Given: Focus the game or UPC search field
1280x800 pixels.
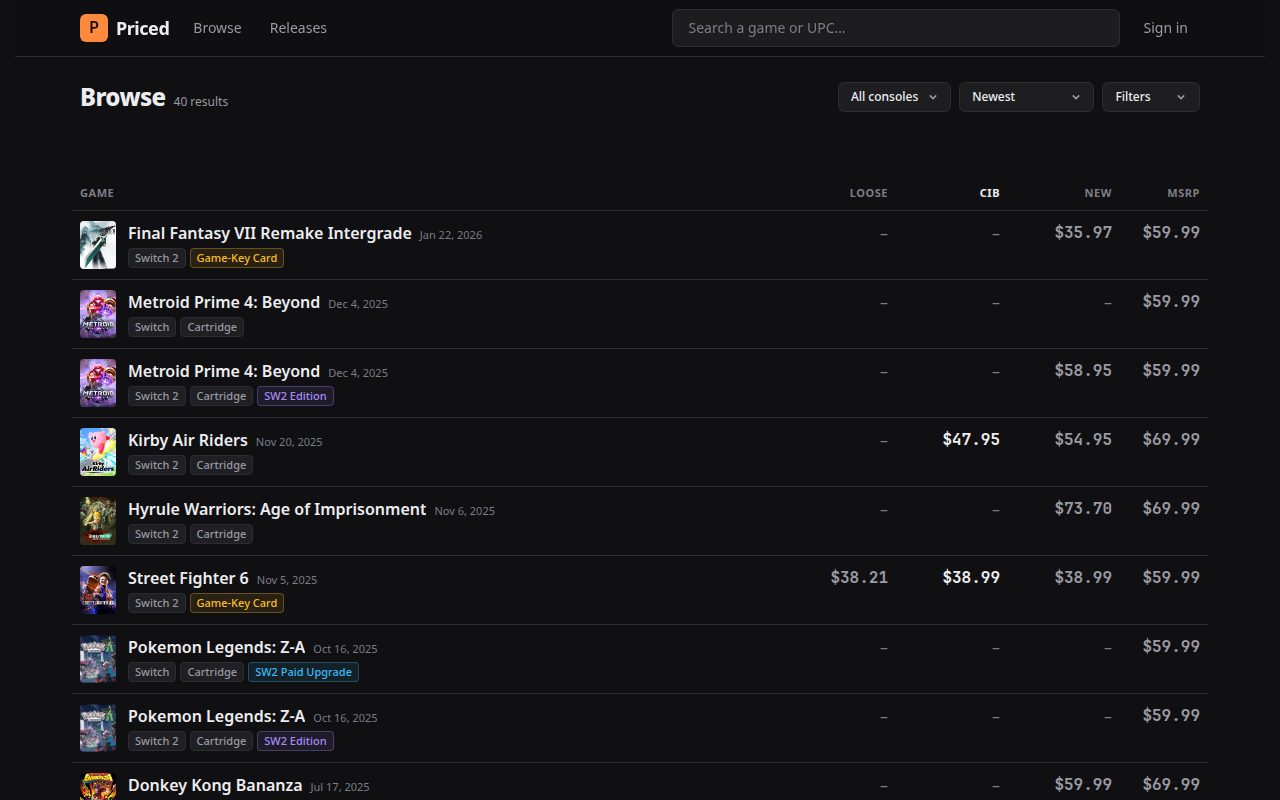Looking at the screenshot, I should point(895,28).
